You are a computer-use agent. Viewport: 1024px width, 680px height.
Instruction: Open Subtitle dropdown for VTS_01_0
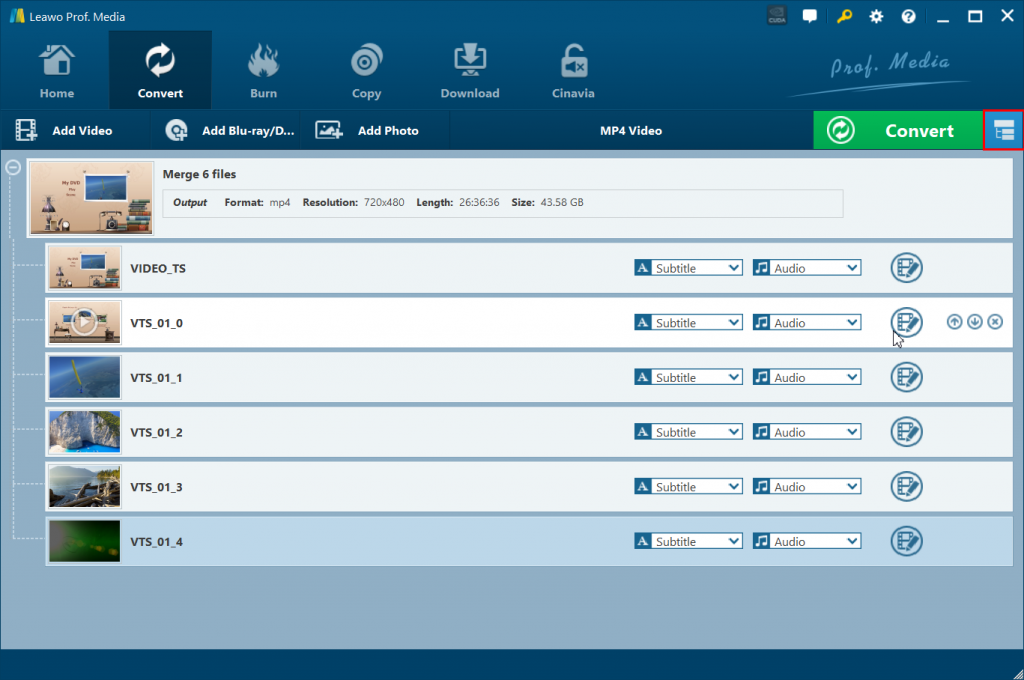688,323
